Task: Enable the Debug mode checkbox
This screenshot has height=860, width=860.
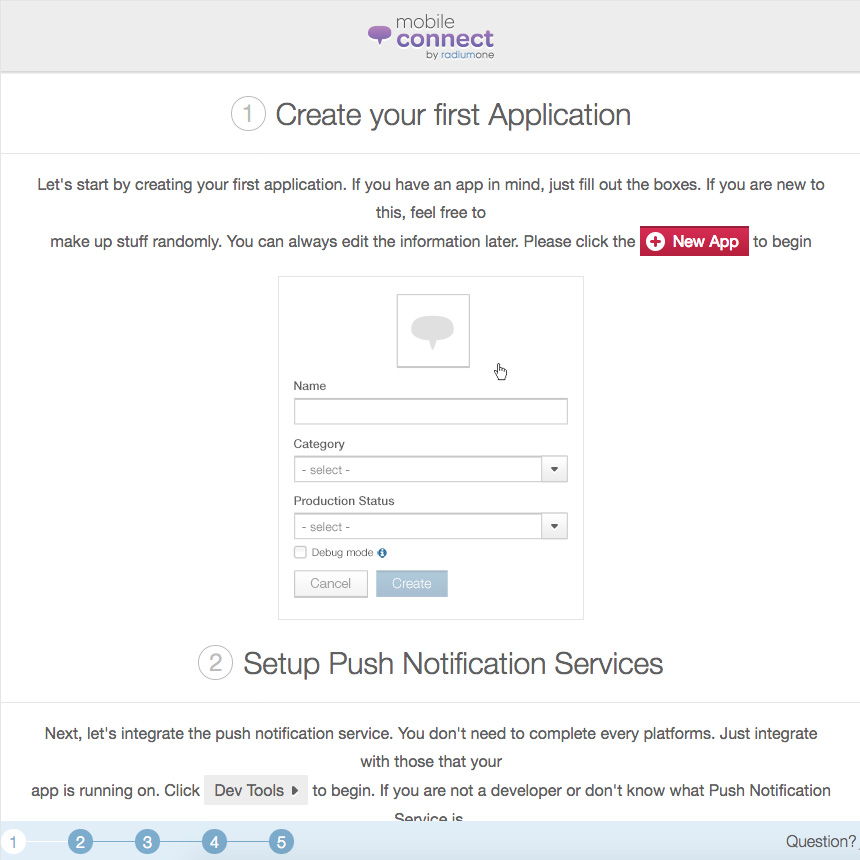Action: pyautogui.click(x=300, y=552)
